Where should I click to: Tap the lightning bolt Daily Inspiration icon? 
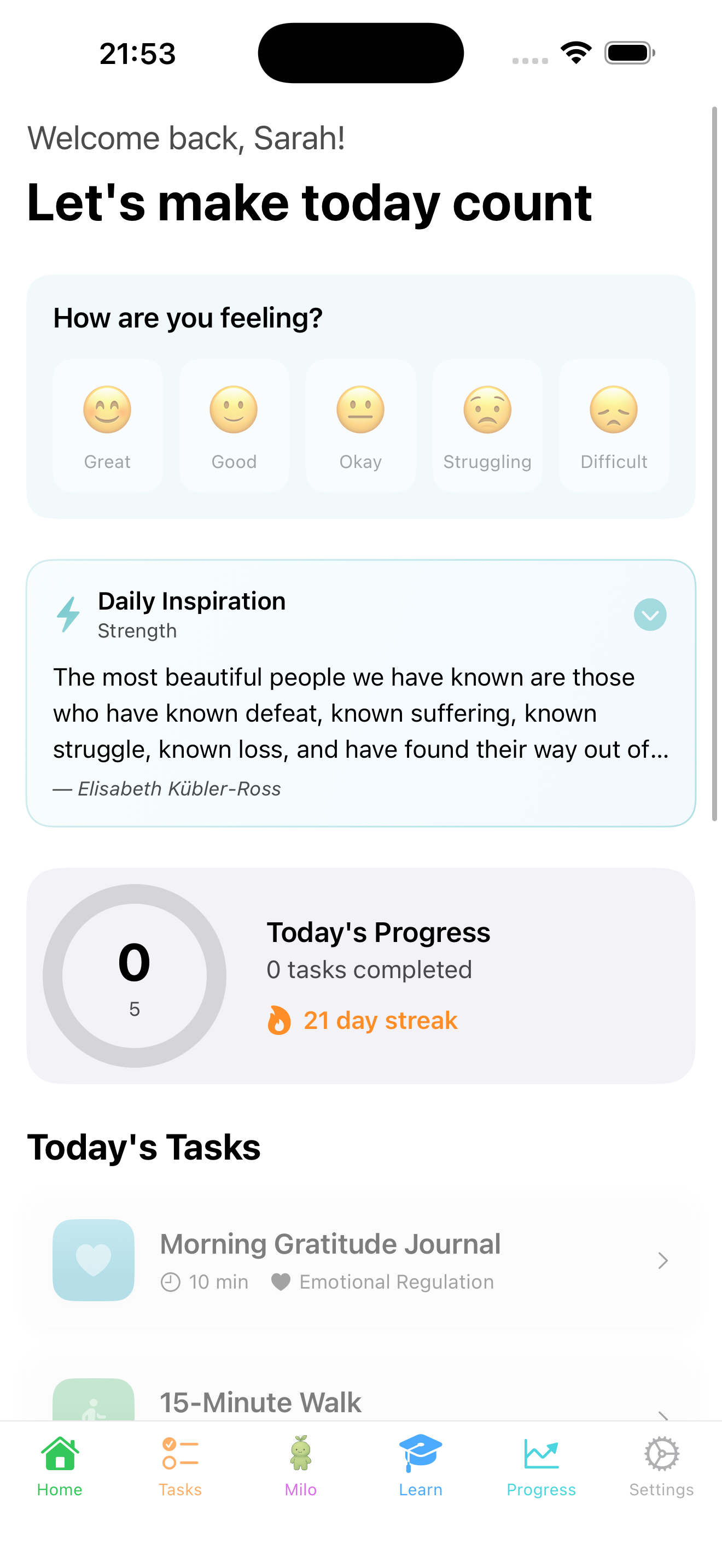click(68, 614)
